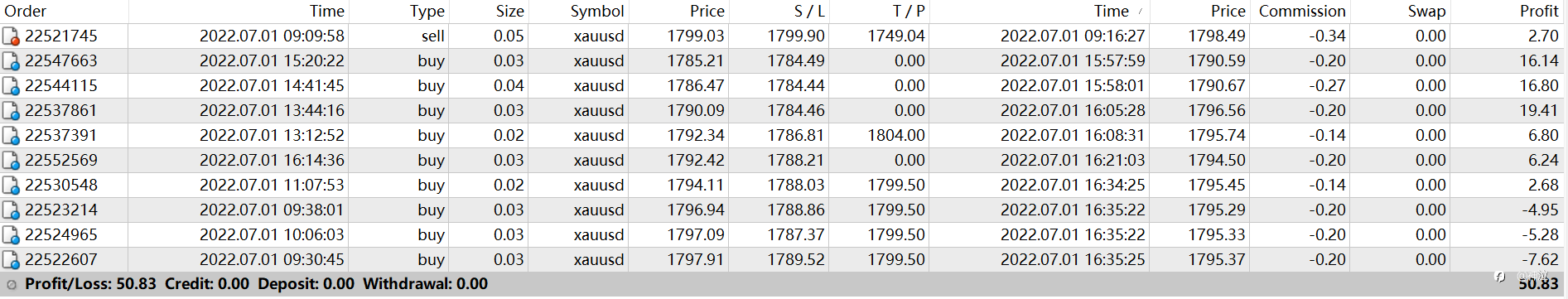The height and width of the screenshot is (299, 1568).
Task: Select the order 22524965 row
Action: pyautogui.click(x=784, y=235)
